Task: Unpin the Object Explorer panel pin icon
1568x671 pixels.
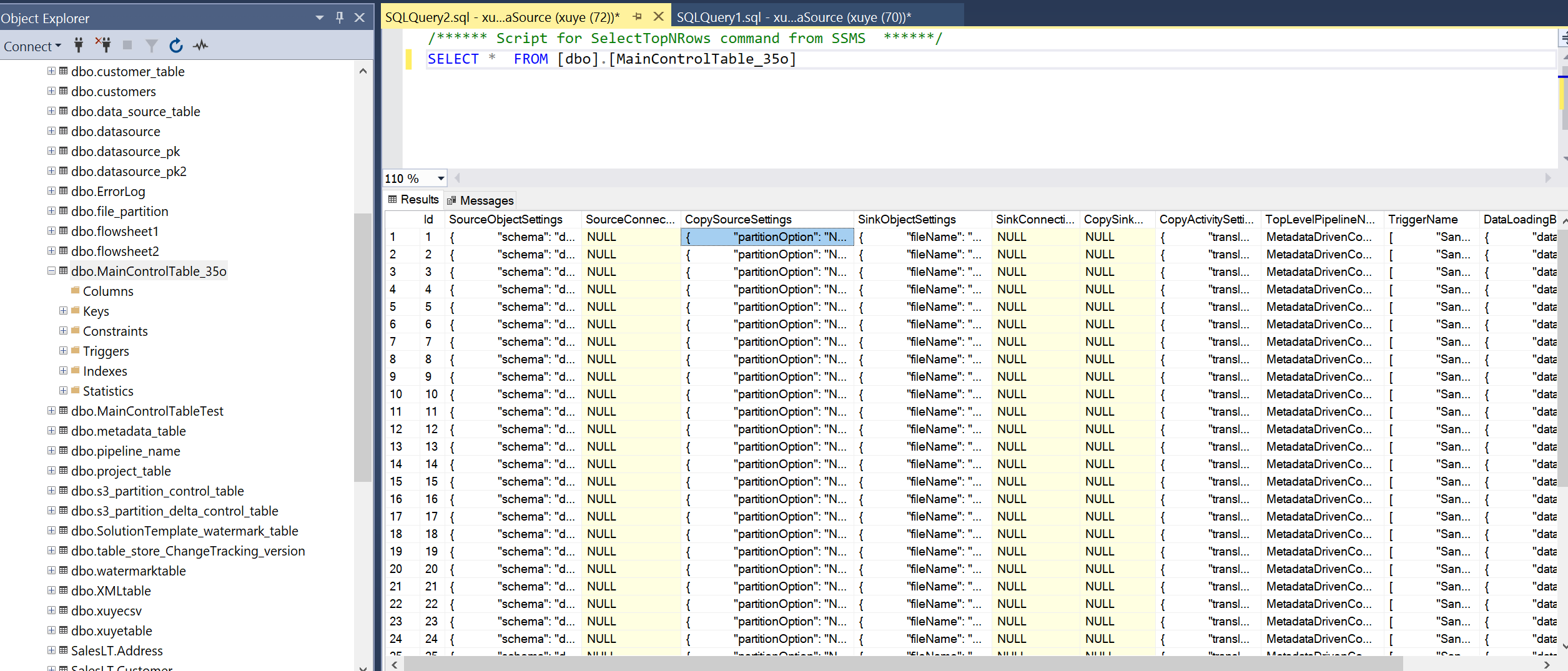Action: click(x=339, y=17)
